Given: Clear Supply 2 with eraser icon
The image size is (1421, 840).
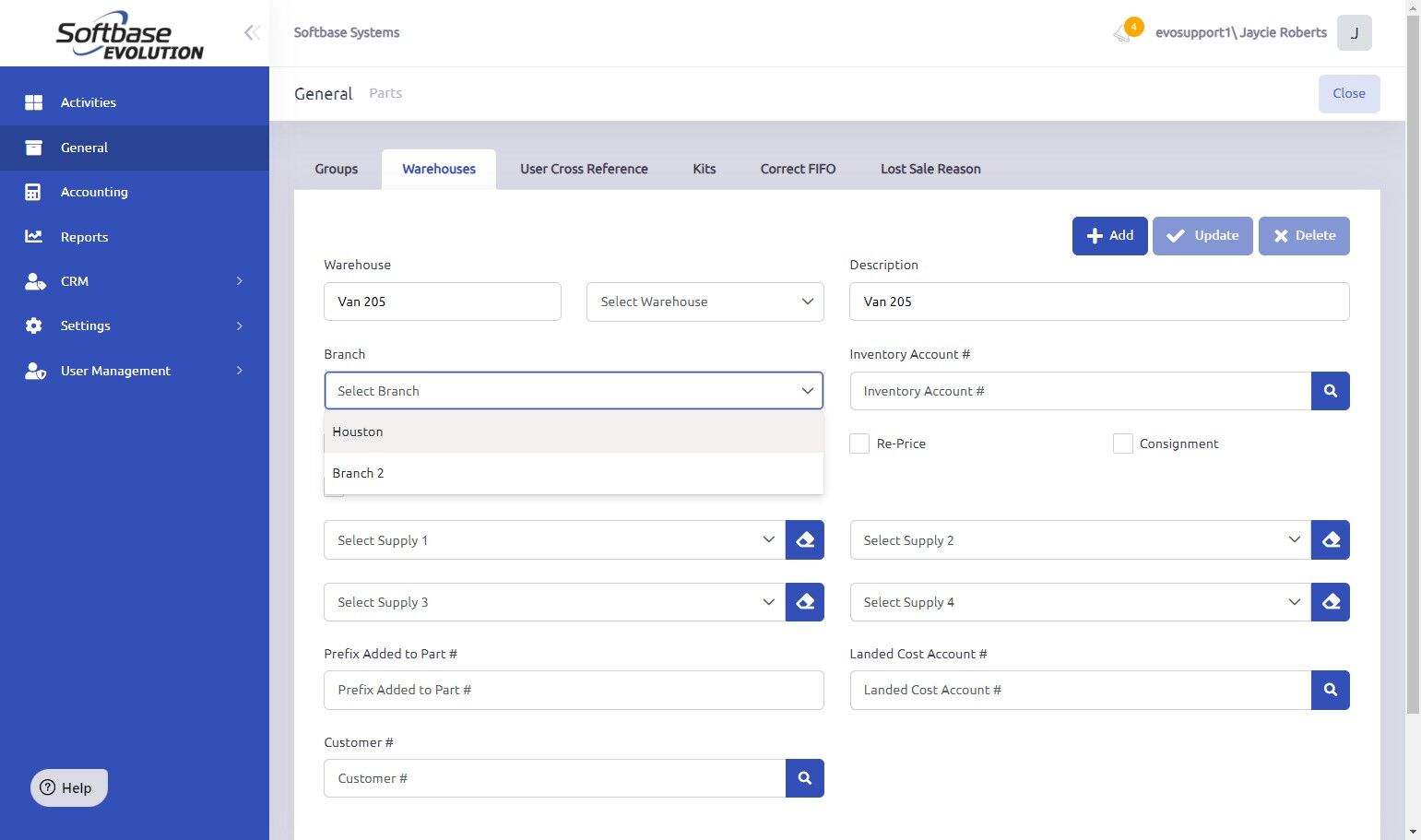Looking at the screenshot, I should tap(1330, 540).
